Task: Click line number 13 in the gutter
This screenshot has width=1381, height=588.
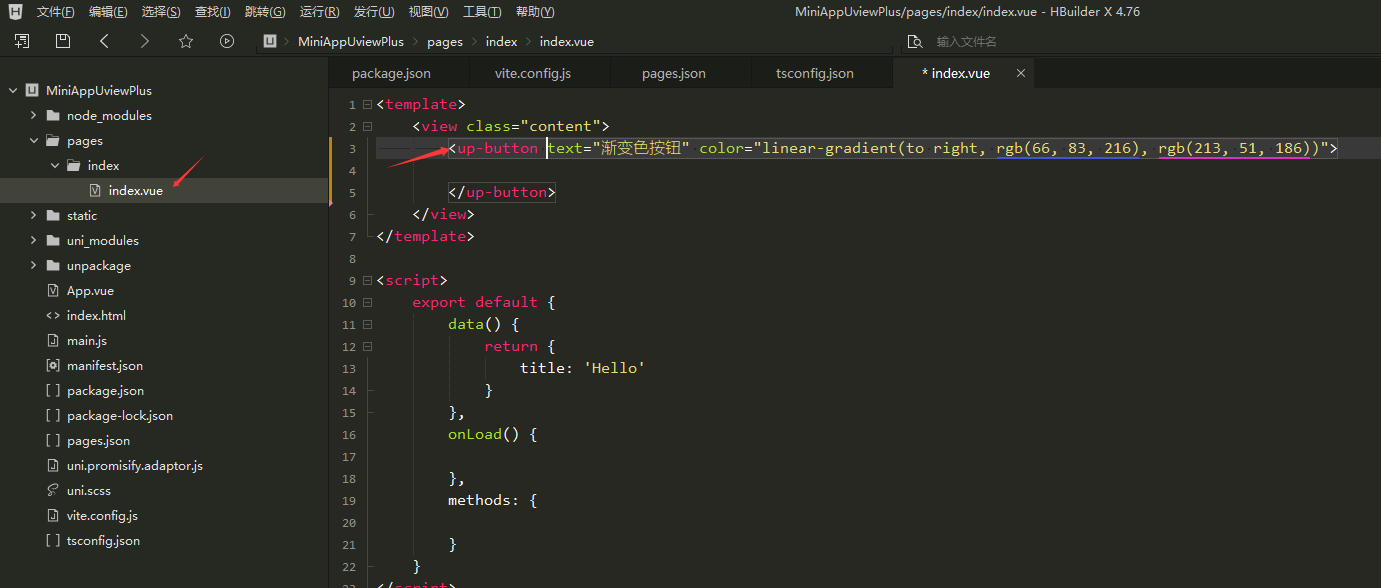Action: tap(349, 368)
